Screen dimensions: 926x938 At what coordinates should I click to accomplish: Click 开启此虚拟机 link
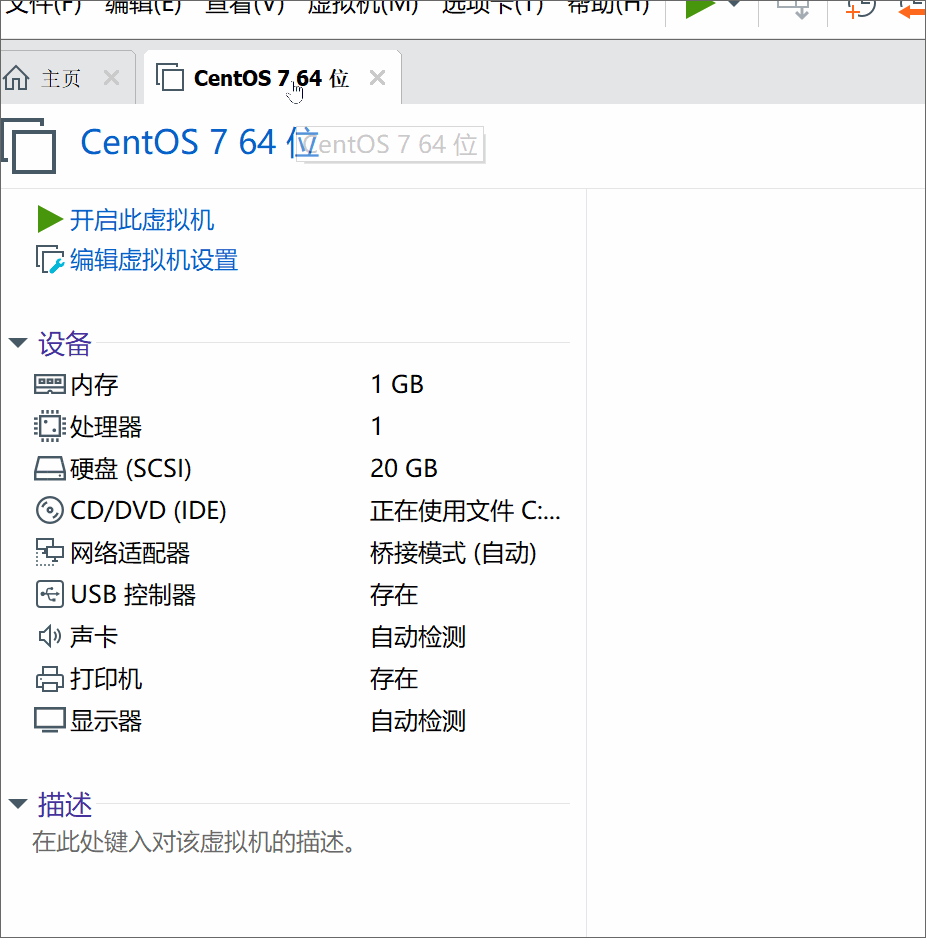(142, 220)
